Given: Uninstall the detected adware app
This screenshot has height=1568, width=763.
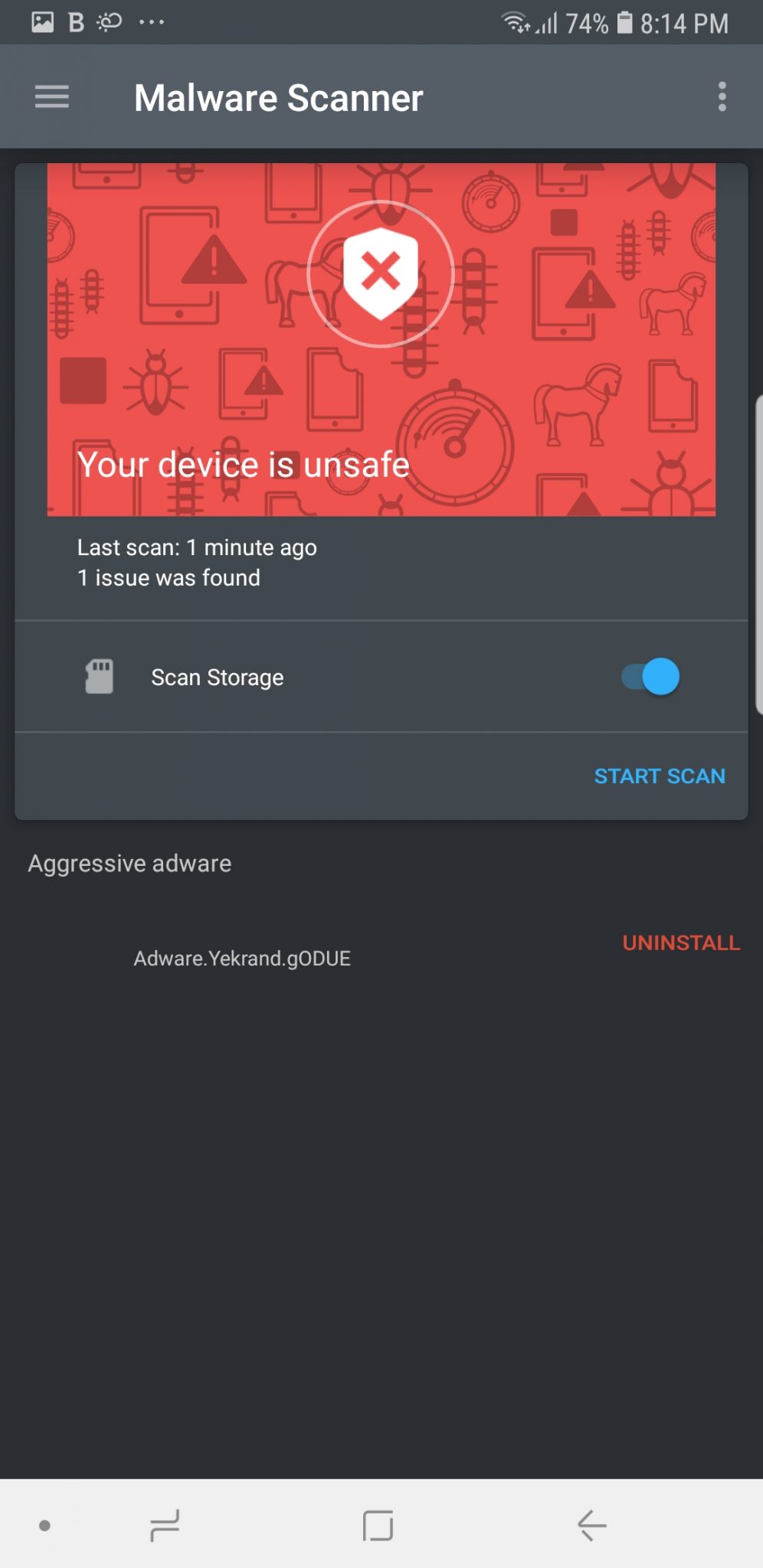Looking at the screenshot, I should point(681,942).
